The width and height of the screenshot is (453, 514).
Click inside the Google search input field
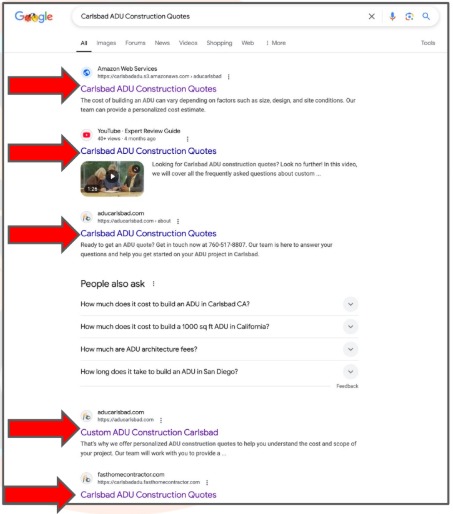220,16
